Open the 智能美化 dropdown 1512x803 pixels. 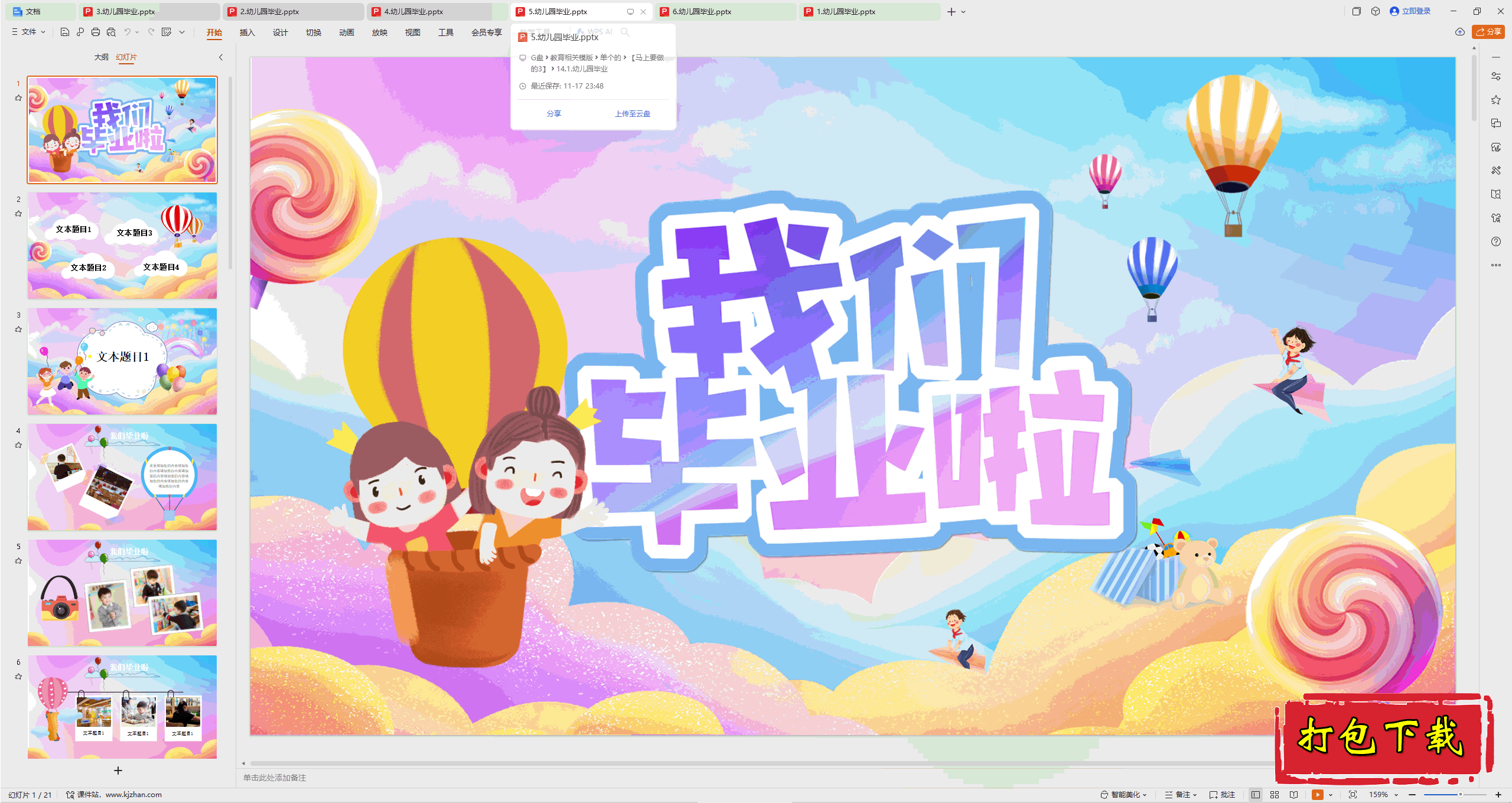point(1124,795)
